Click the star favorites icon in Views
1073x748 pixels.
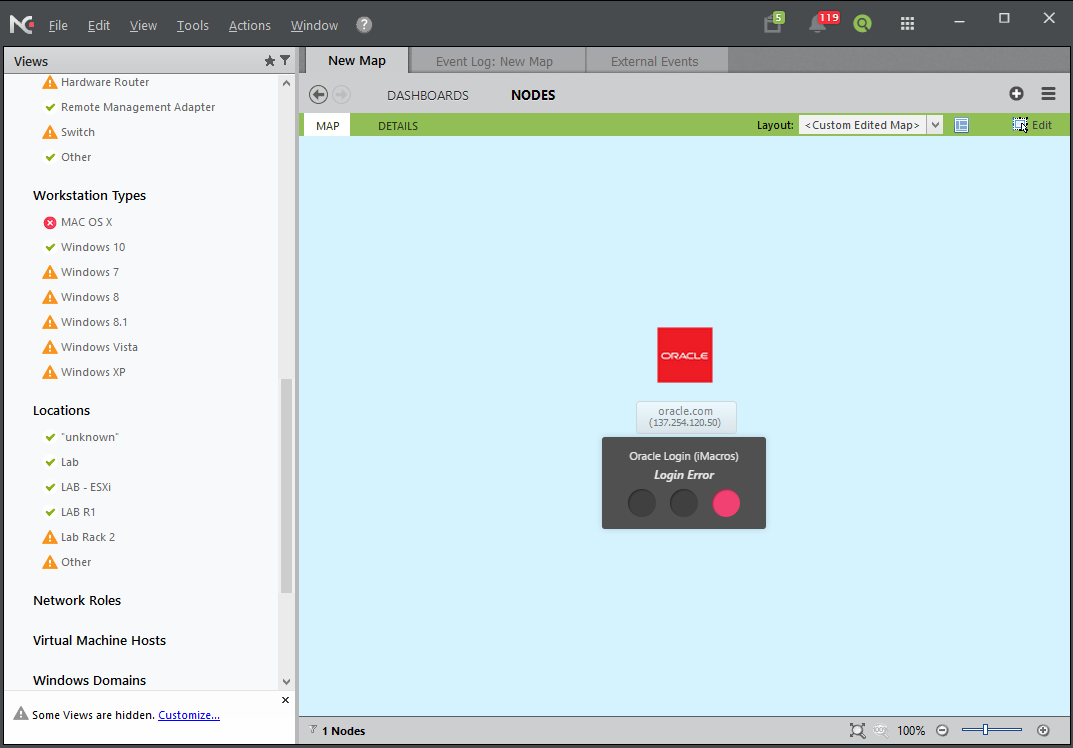click(270, 61)
